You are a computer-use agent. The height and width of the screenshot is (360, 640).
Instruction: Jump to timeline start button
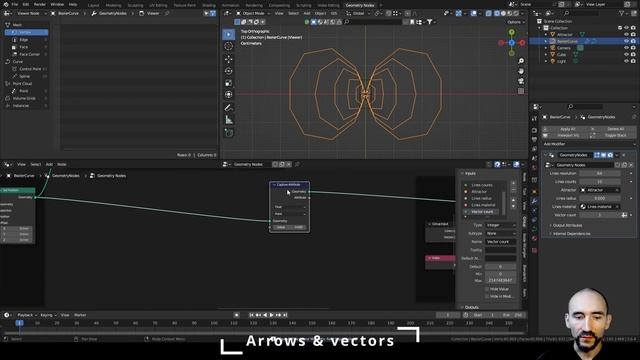pyautogui.click(x=251, y=315)
